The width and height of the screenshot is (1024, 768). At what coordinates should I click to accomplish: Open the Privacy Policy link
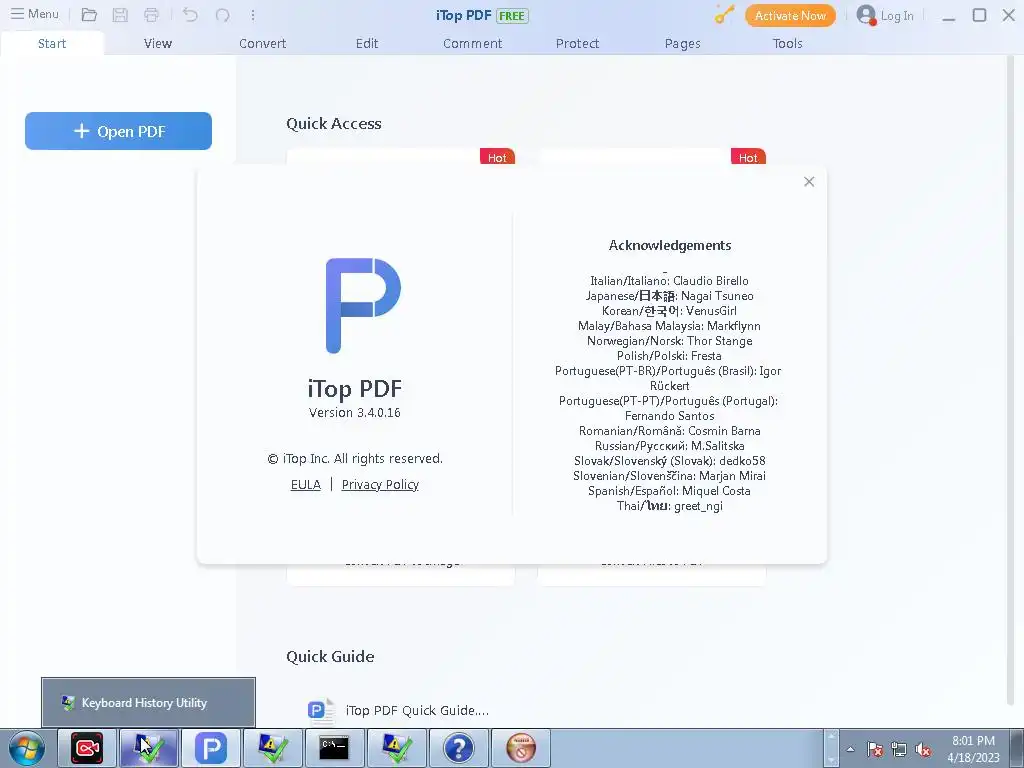point(380,485)
